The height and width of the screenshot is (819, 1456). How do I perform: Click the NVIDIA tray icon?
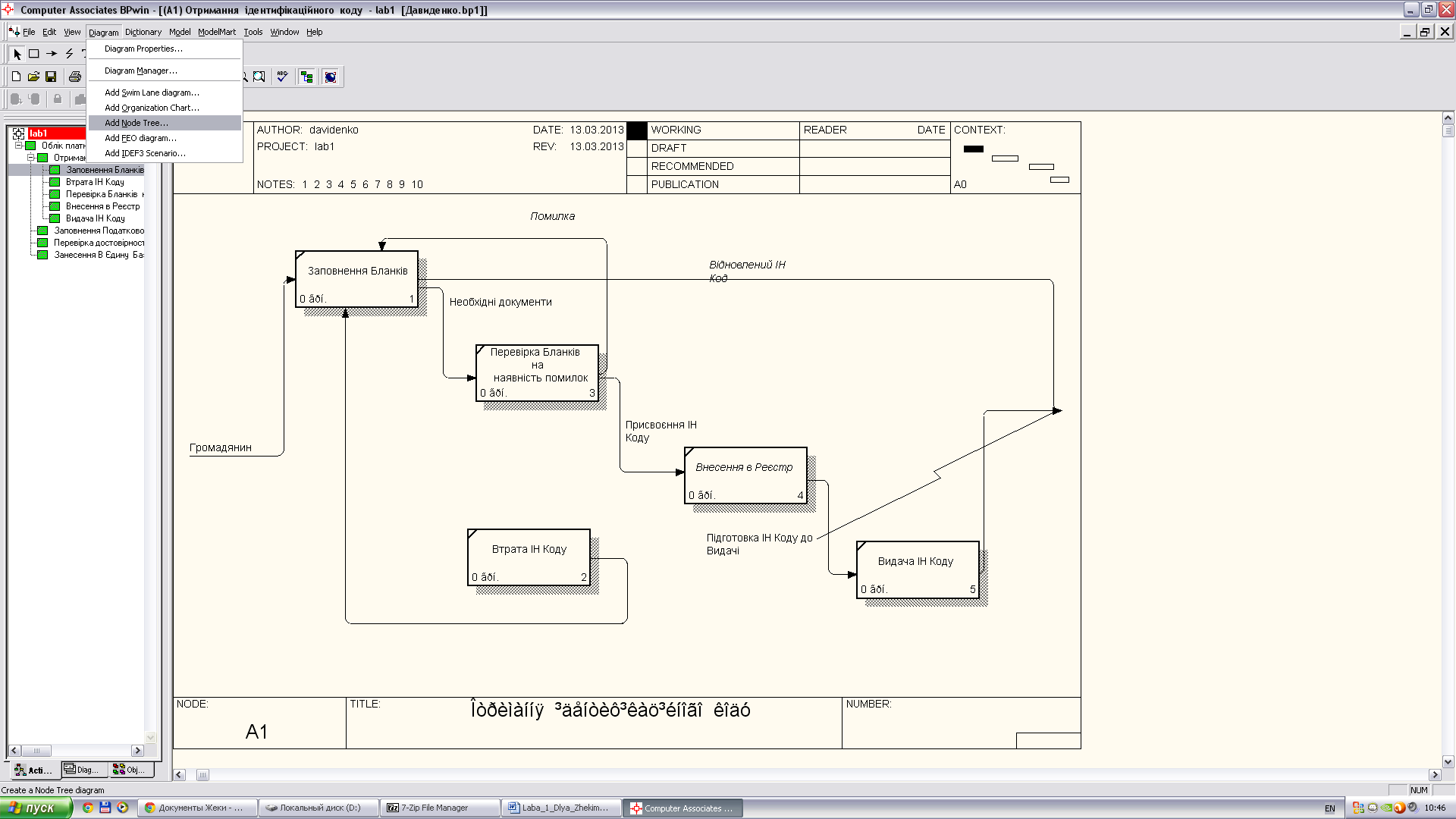1385,808
